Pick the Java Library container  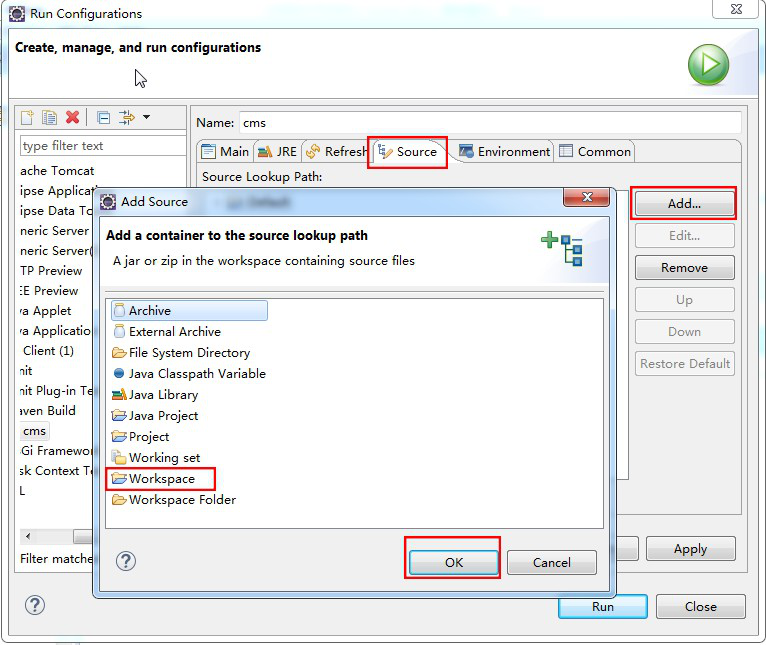163,395
